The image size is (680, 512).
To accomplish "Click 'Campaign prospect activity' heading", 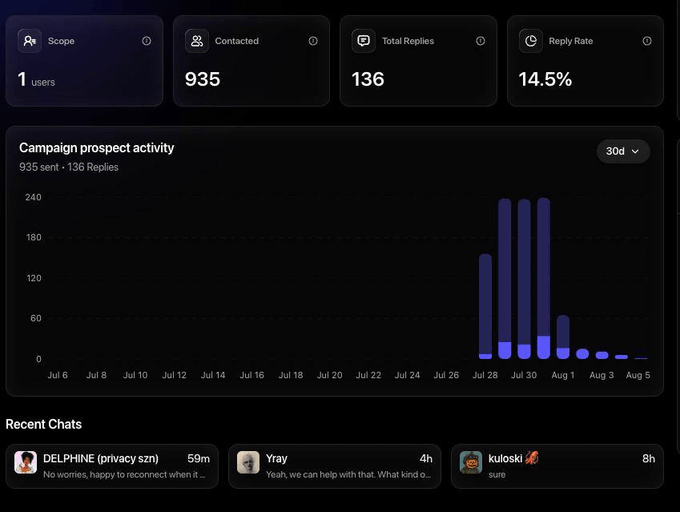I will click(x=97, y=148).
